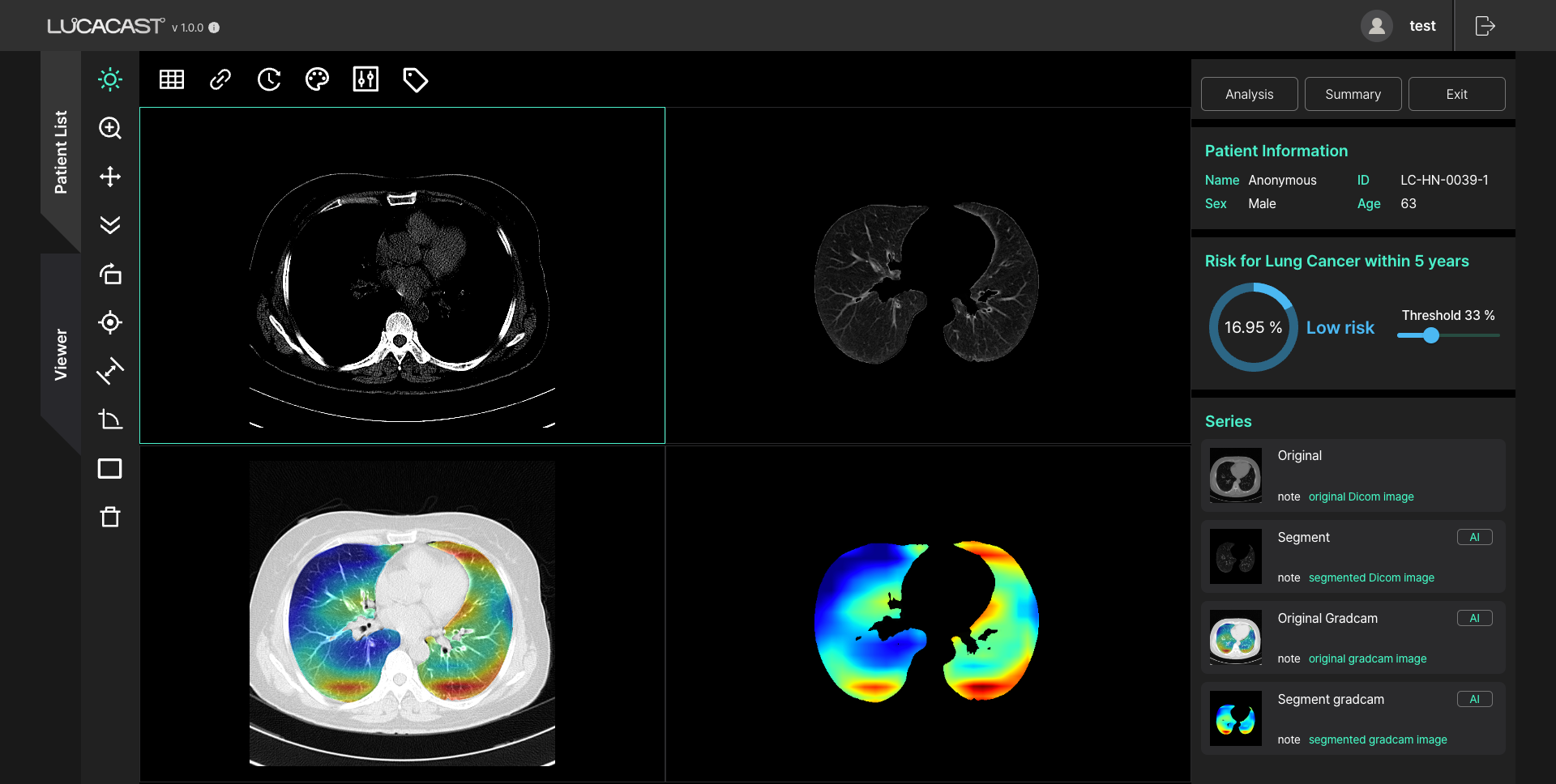Toggle the link synchronize viewports icon
Screen dimensions: 1556x784
[x=220, y=79]
